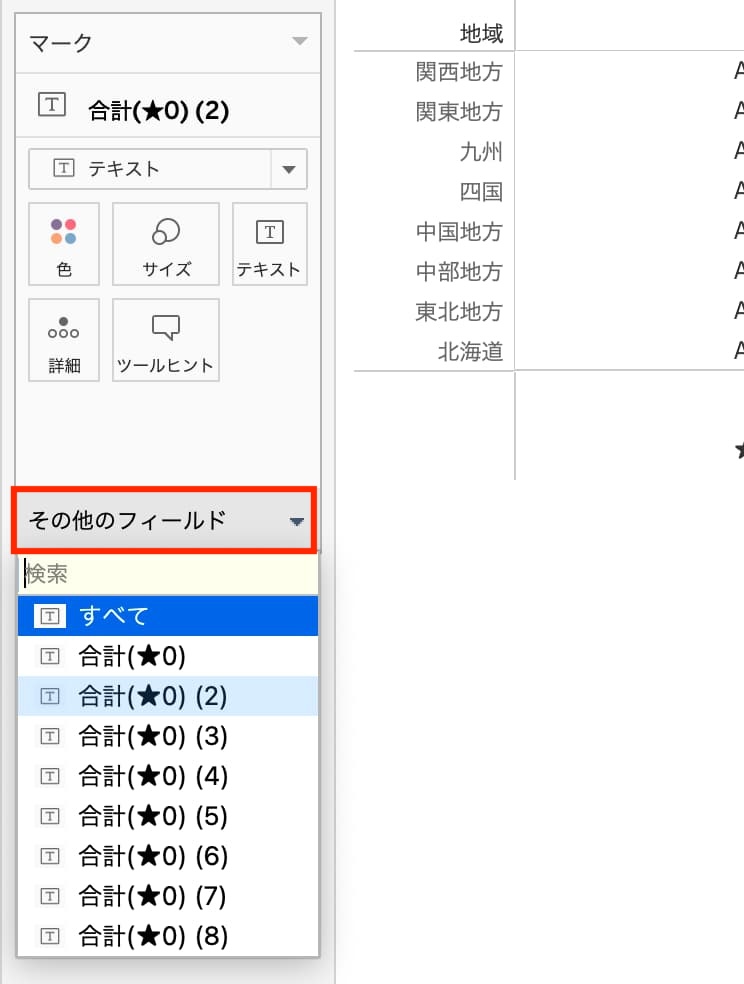The image size is (744, 984).
Task: Select the 関西地方 row label
Action: click(x=459, y=72)
